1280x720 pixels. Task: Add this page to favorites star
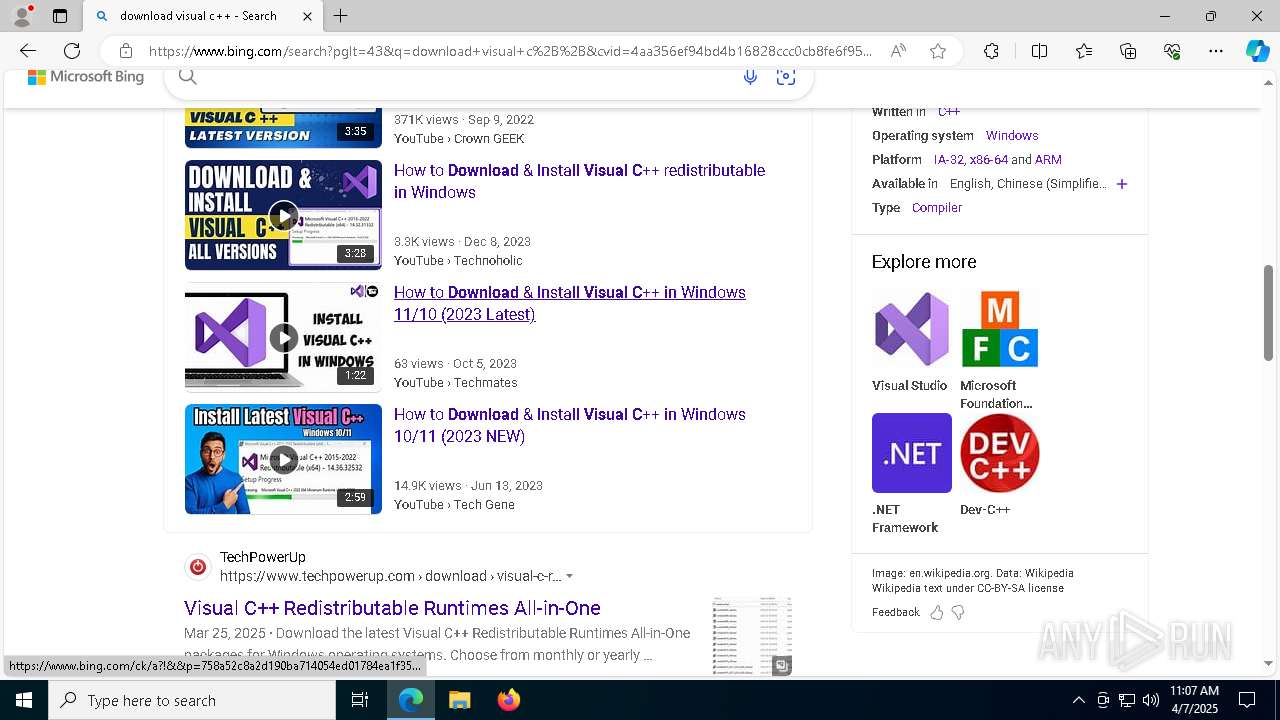pos(938,51)
